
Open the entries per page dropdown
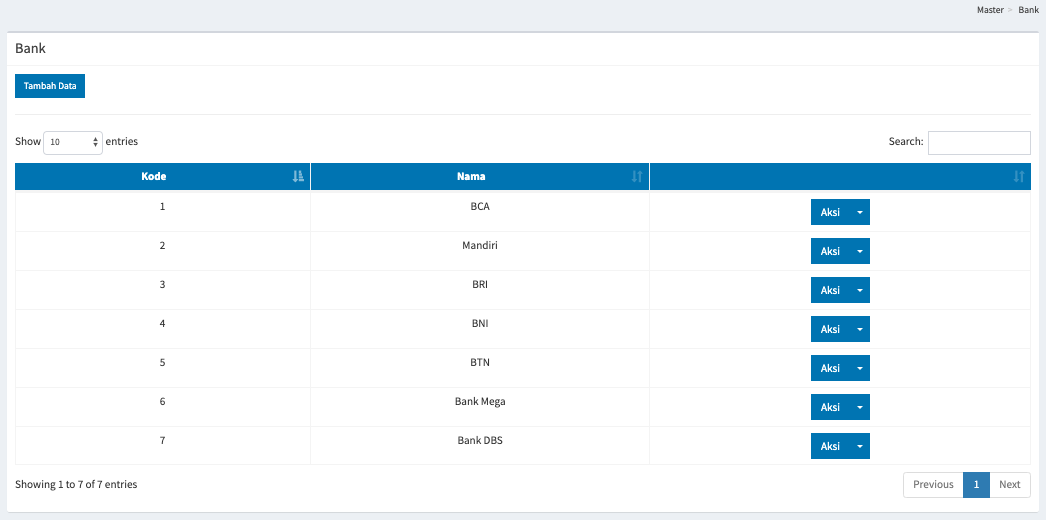[x=73, y=142]
